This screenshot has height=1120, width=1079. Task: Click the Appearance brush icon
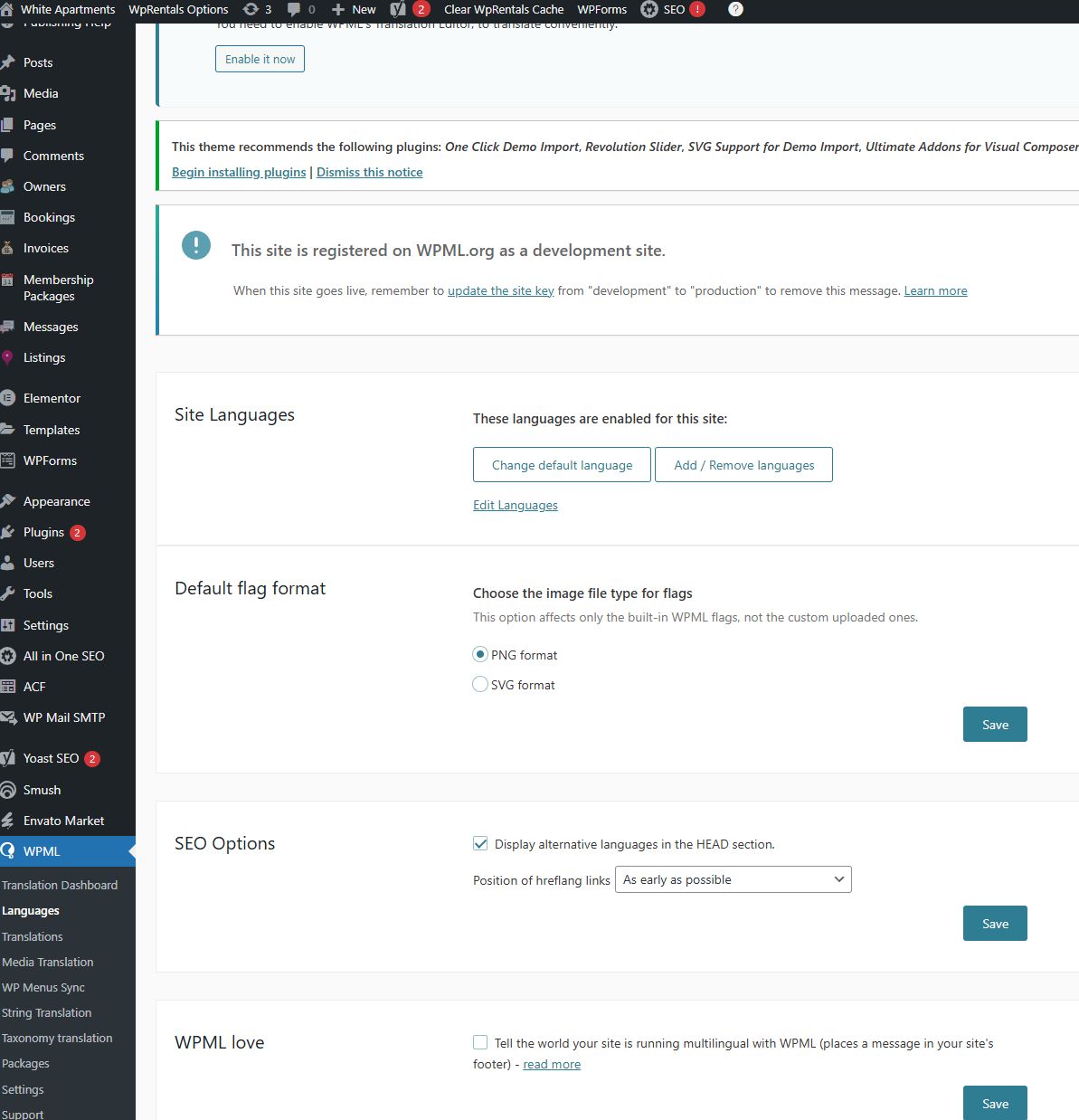[8, 501]
